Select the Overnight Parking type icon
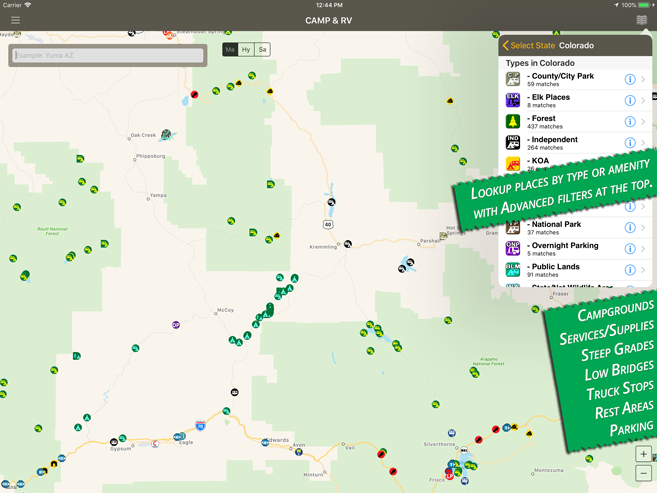Image resolution: width=657 pixels, height=493 pixels. pyautogui.click(x=513, y=248)
